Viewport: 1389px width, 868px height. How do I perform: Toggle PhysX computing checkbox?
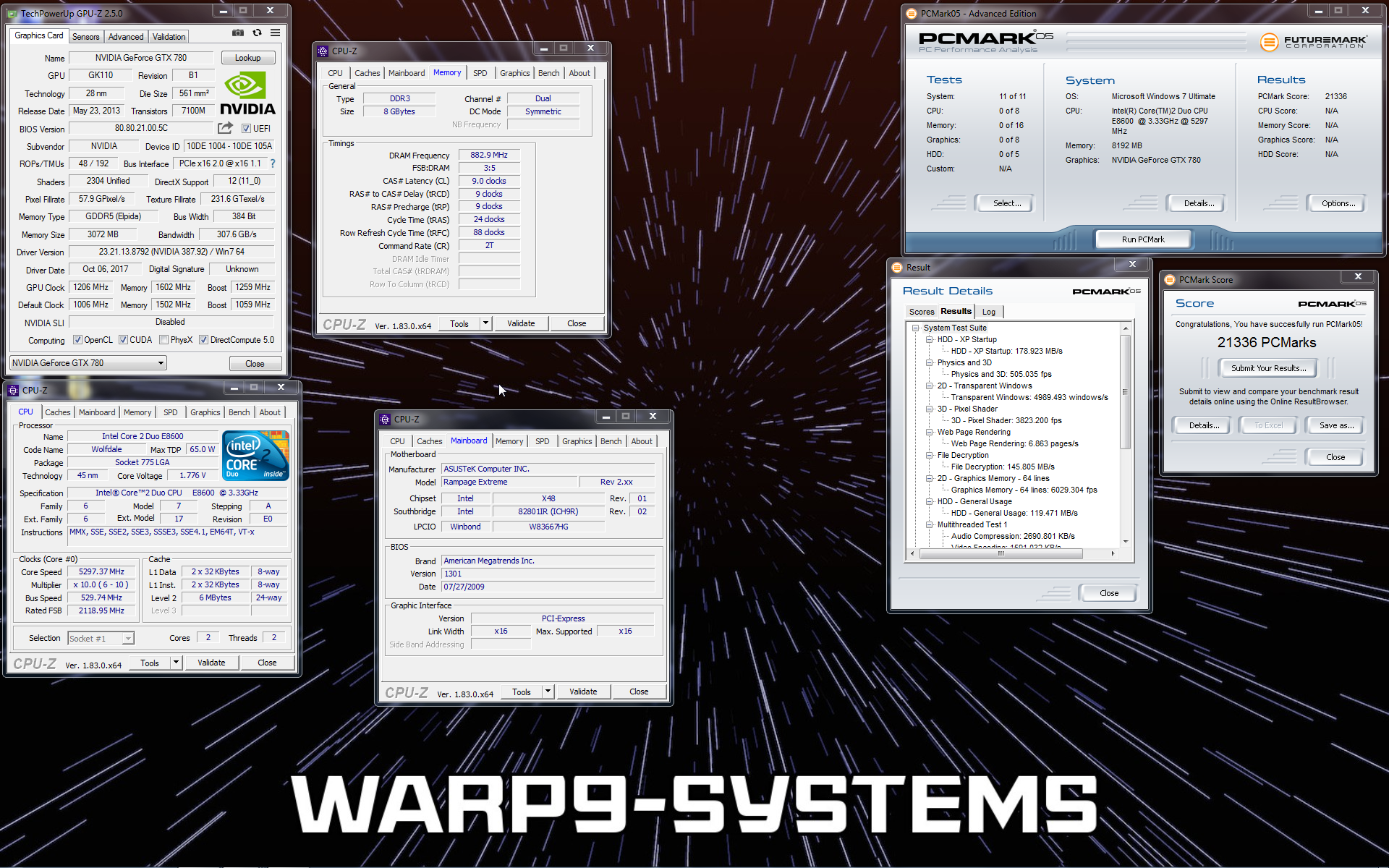click(x=164, y=340)
